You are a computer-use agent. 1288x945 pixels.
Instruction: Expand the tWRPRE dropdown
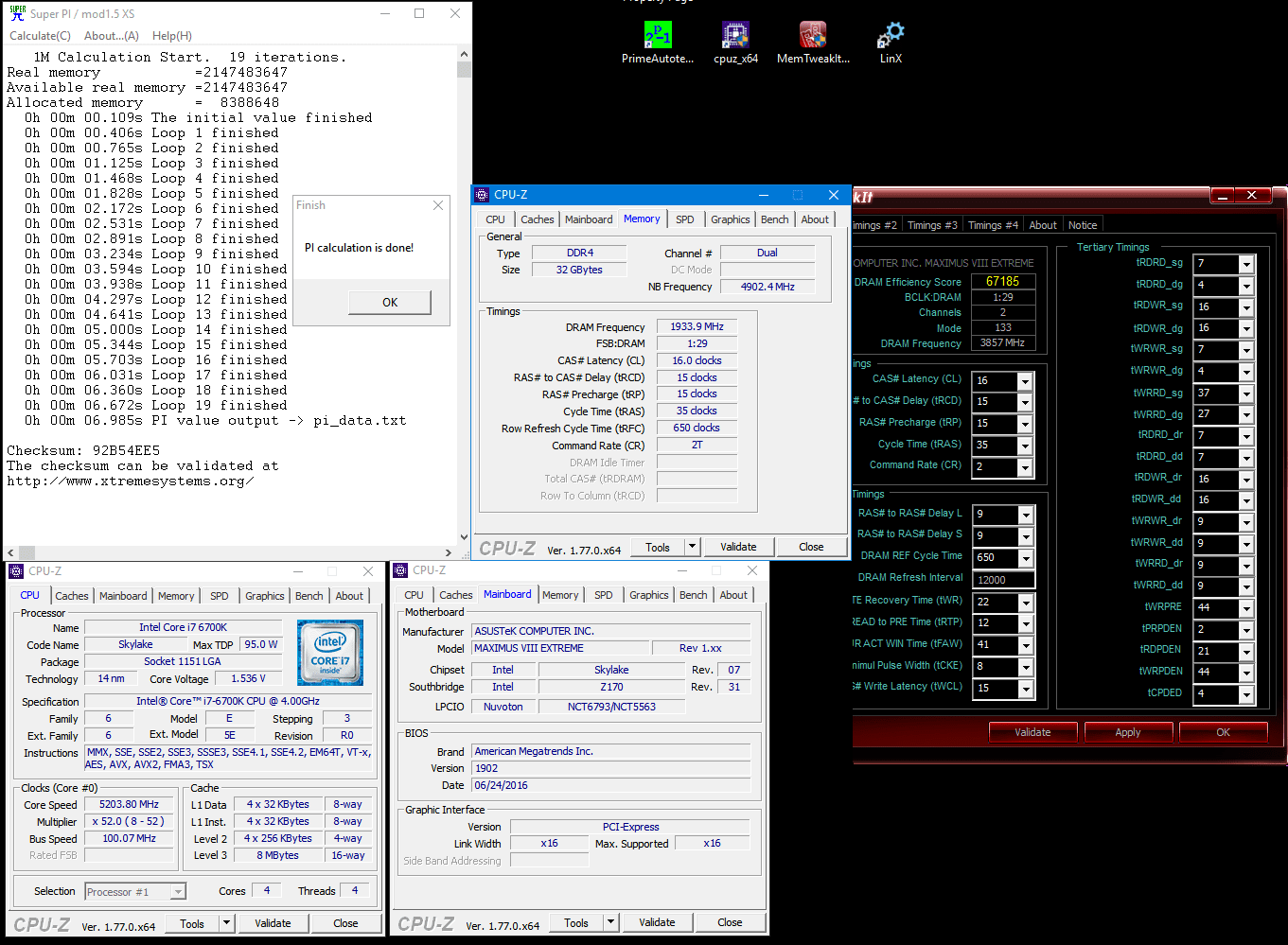(1246, 609)
